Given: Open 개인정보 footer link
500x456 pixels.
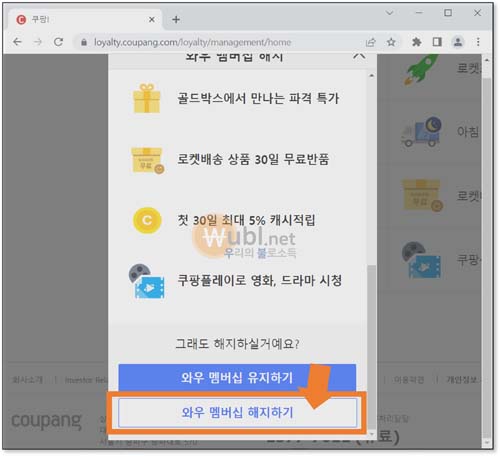Looking at the screenshot, I should tap(463, 380).
